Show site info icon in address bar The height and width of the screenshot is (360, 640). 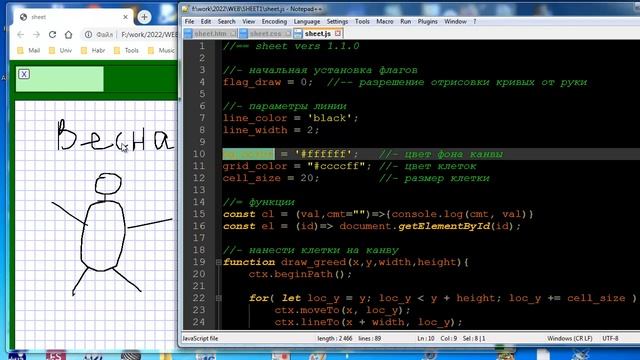(88, 35)
